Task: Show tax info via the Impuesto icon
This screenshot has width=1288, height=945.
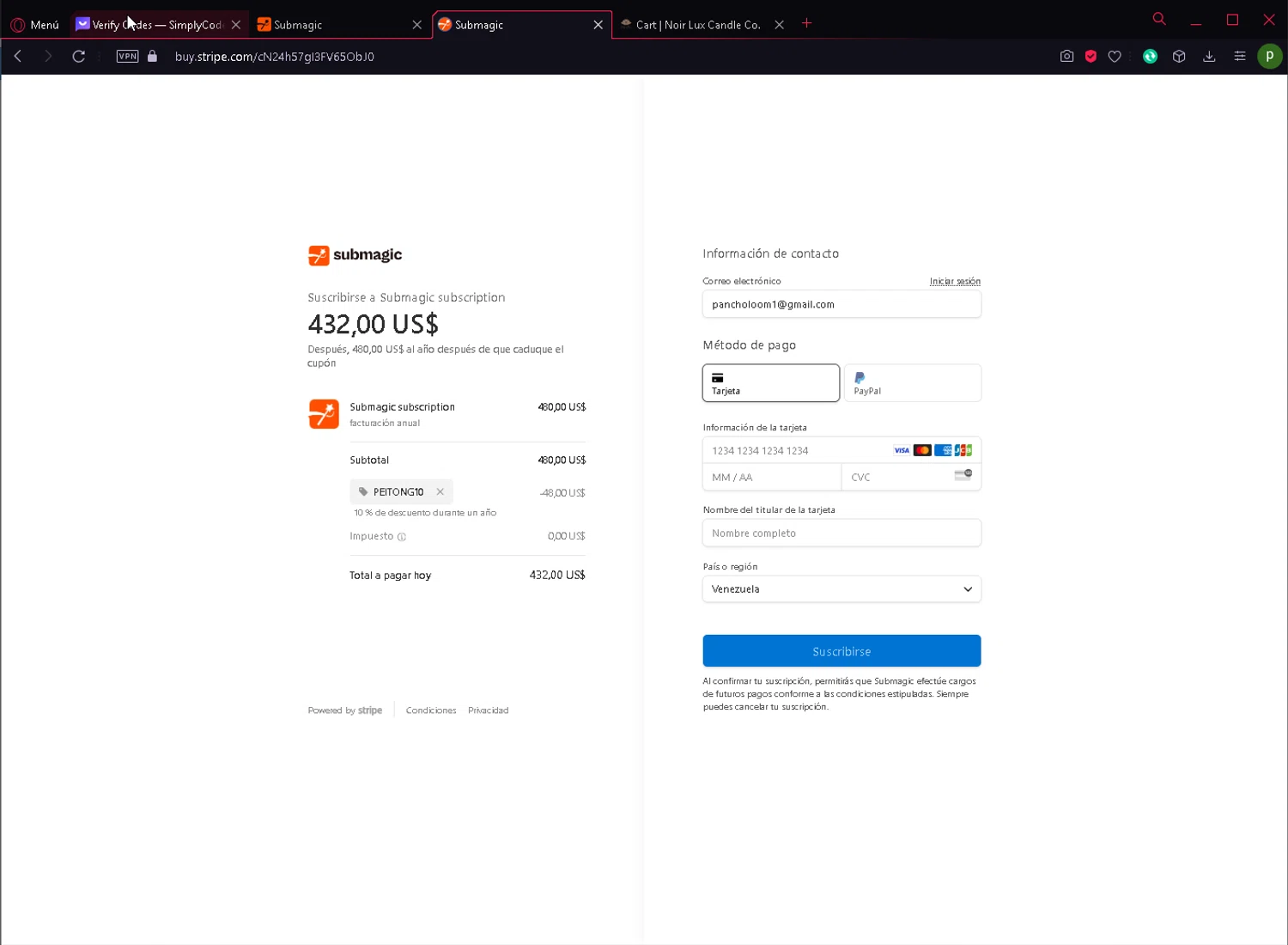Action: (402, 536)
